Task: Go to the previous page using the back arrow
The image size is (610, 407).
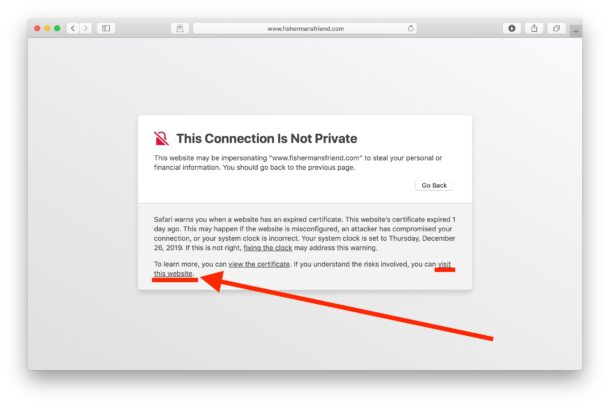Action: [73, 28]
